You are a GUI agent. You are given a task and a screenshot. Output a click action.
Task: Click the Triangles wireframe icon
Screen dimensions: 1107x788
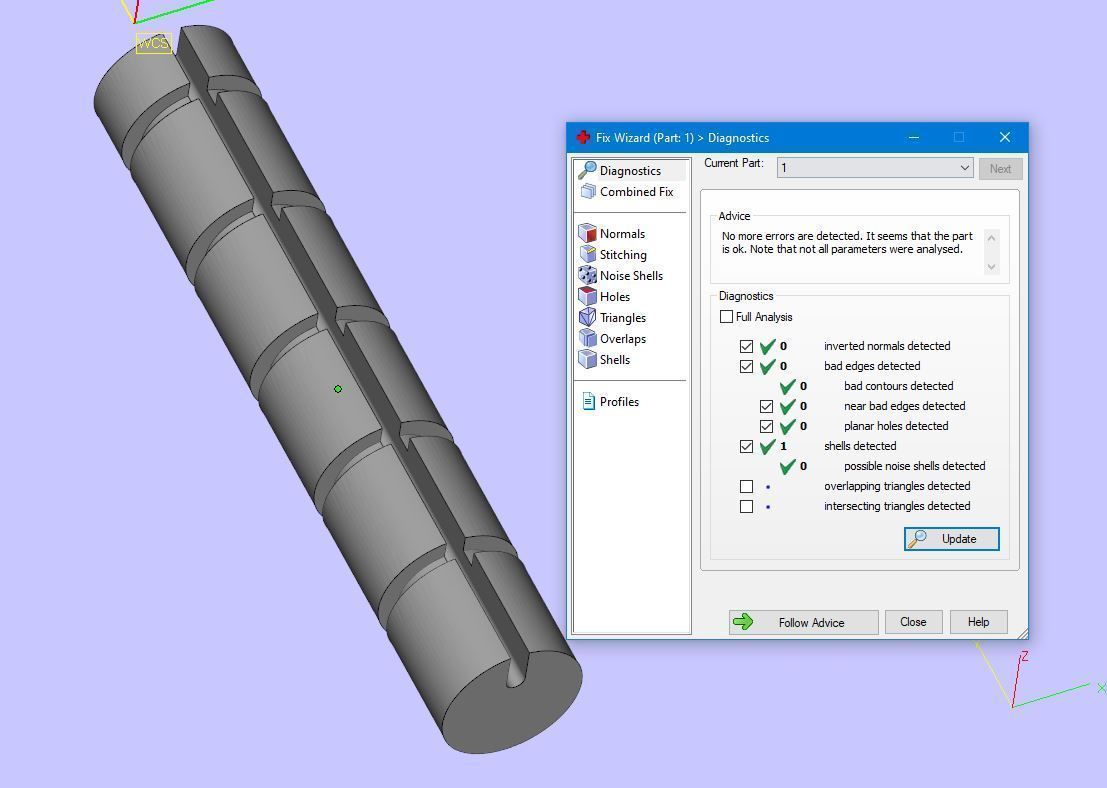coord(587,317)
